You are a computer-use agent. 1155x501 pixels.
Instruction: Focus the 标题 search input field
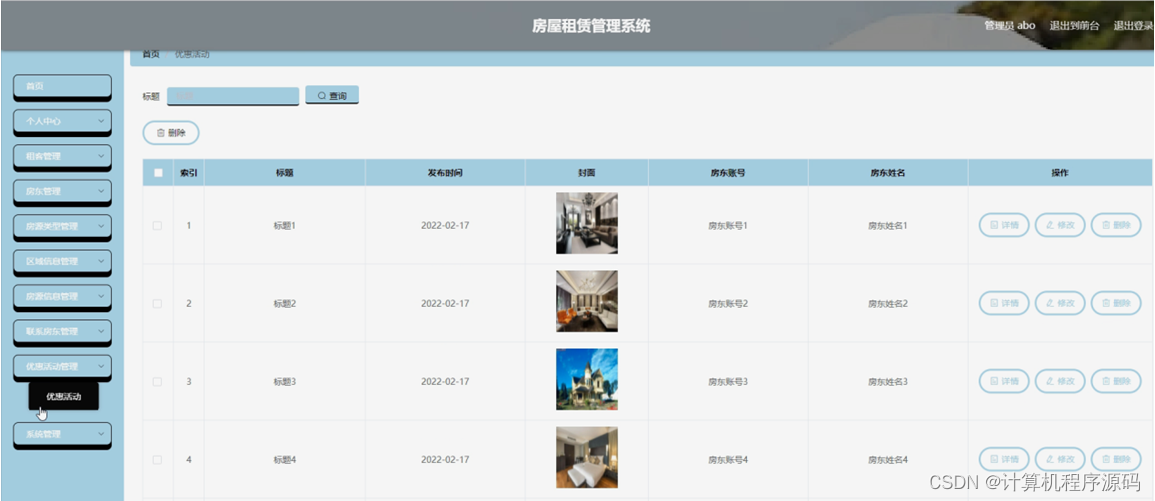pyautogui.click(x=233, y=97)
